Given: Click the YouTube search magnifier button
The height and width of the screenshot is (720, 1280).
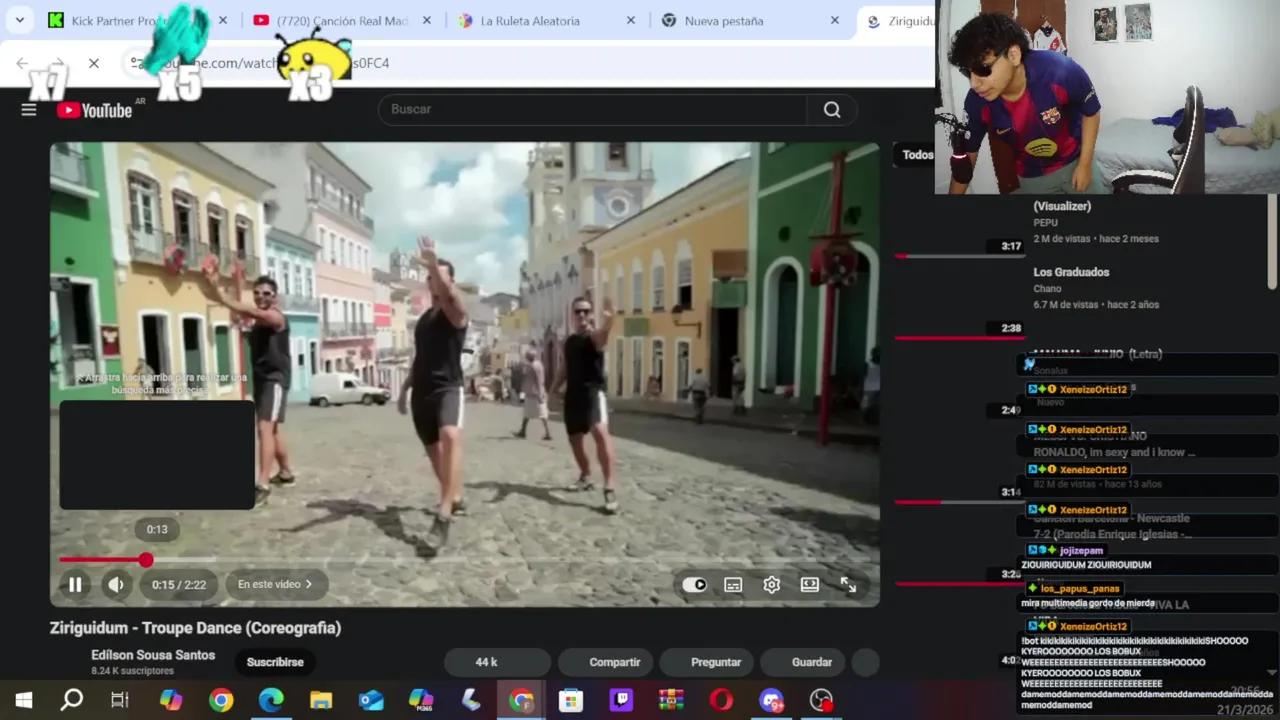Looking at the screenshot, I should pos(832,109).
